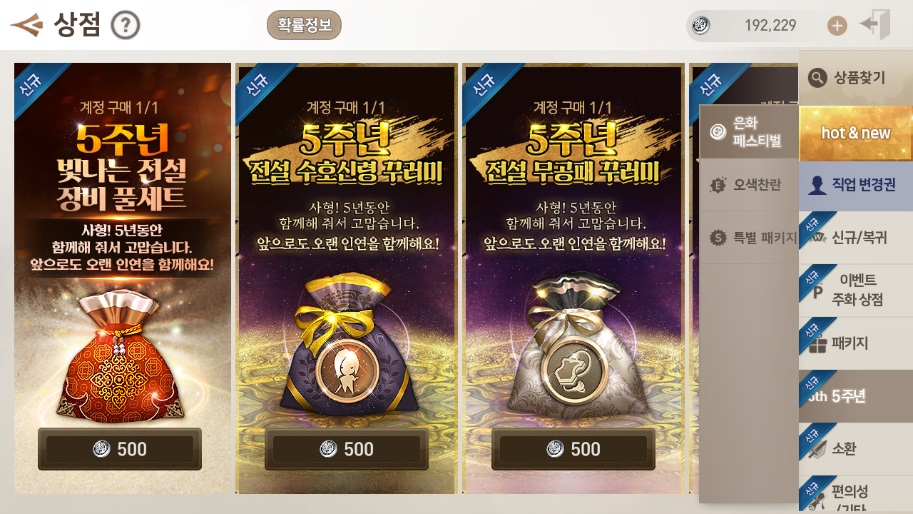Viewport: 913px width, 514px height.
Task: Open the question mark help icon
Action: [x=125, y=25]
